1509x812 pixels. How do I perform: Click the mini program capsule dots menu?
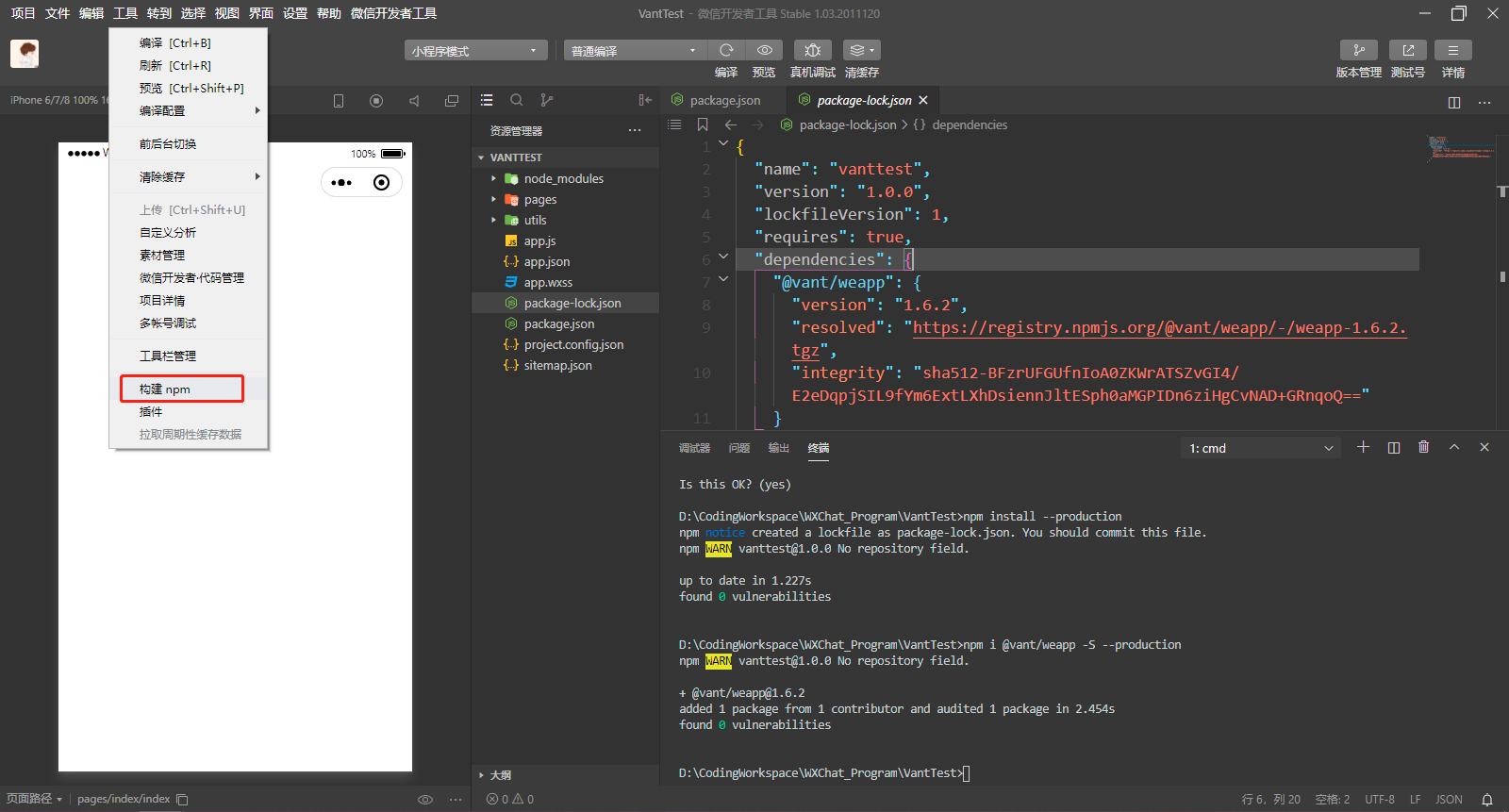pos(341,183)
